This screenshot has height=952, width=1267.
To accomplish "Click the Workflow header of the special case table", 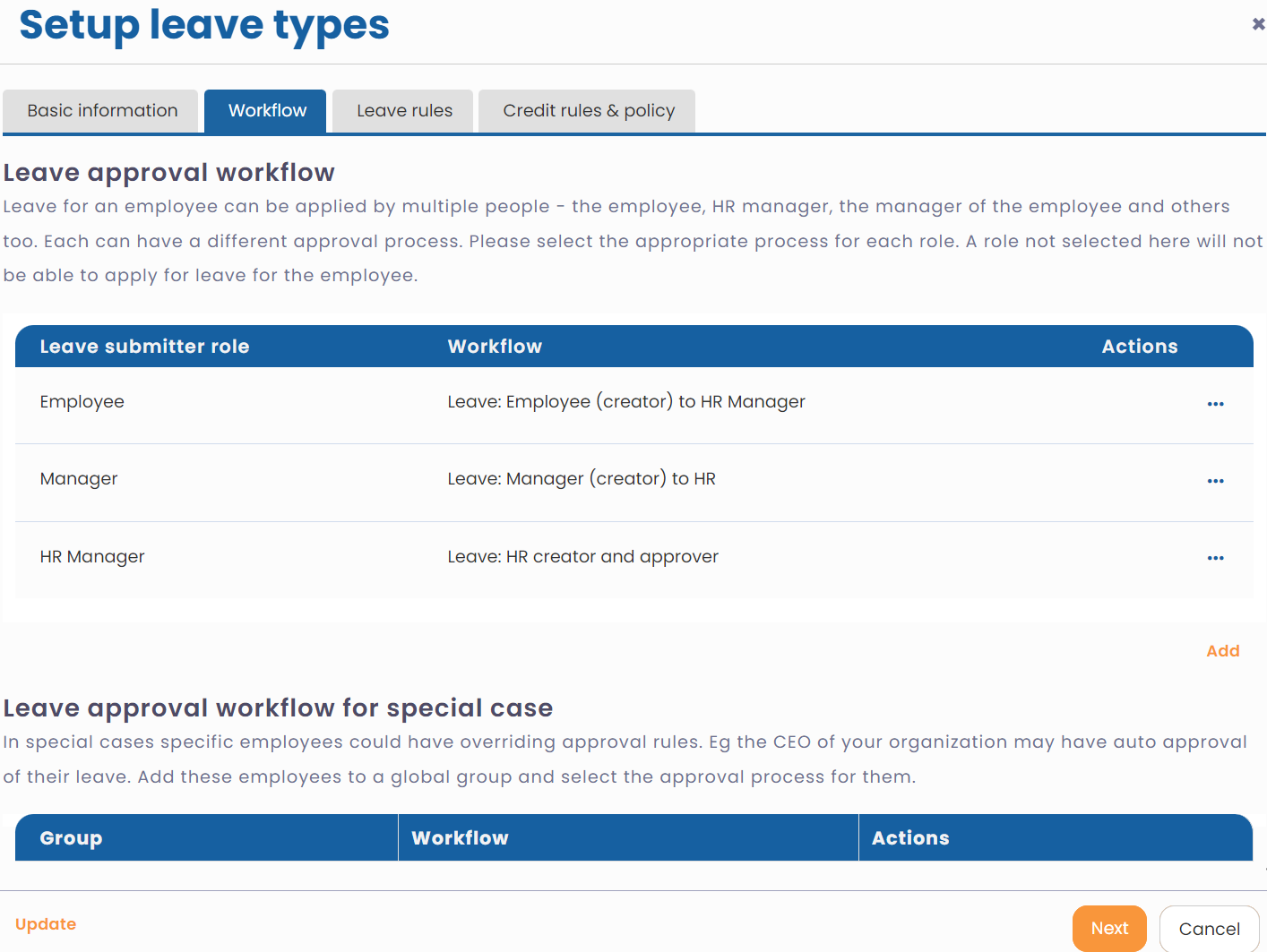I will point(460,838).
